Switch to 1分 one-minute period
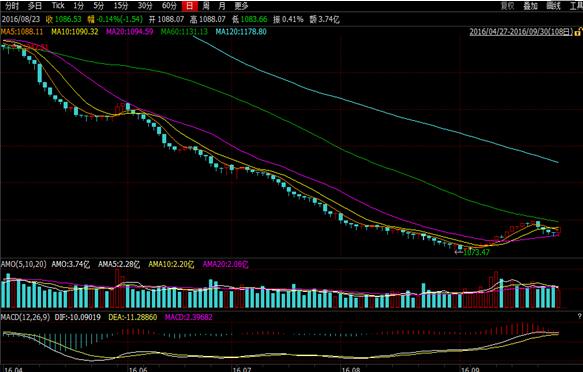Viewport: 583px width, 372px height. click(x=78, y=6)
